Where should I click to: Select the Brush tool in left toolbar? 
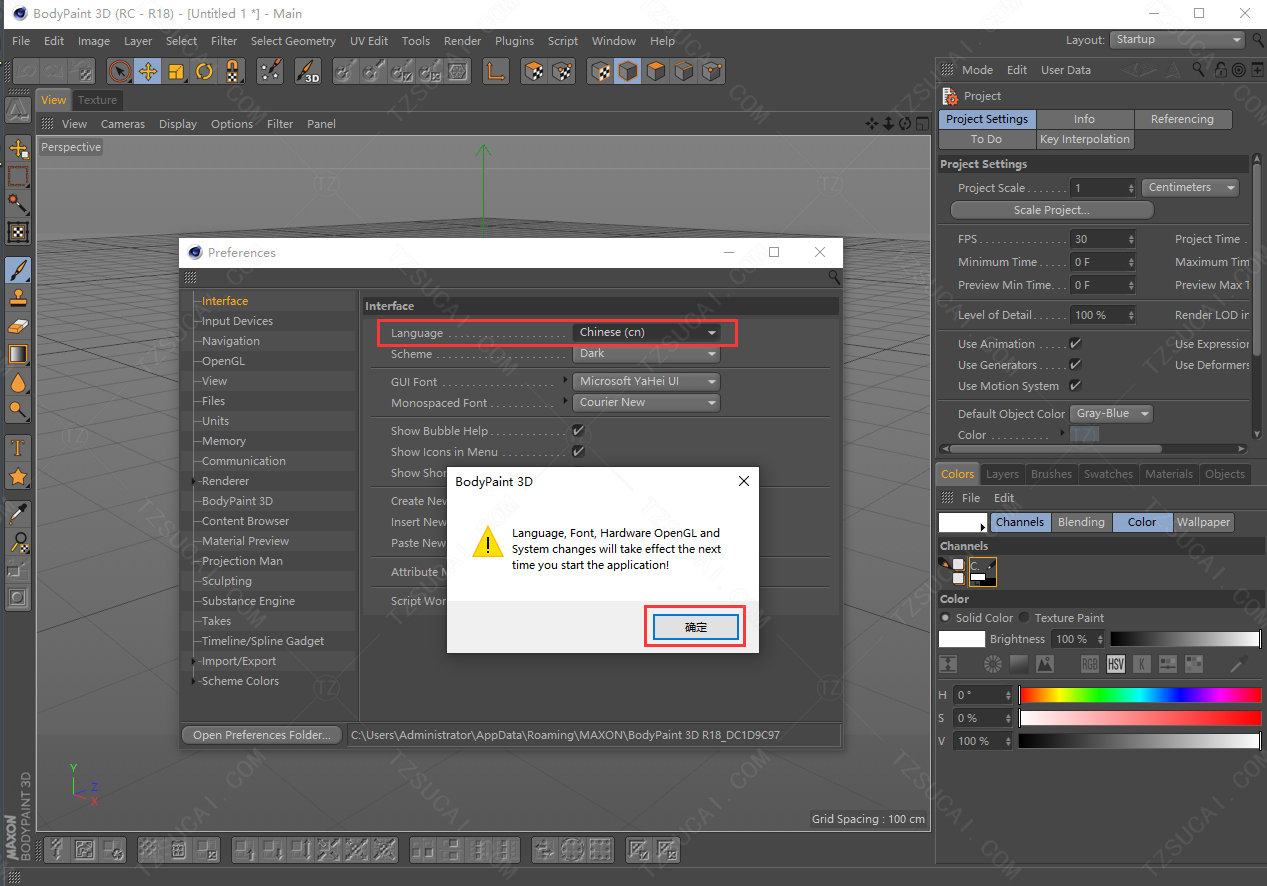[x=18, y=270]
